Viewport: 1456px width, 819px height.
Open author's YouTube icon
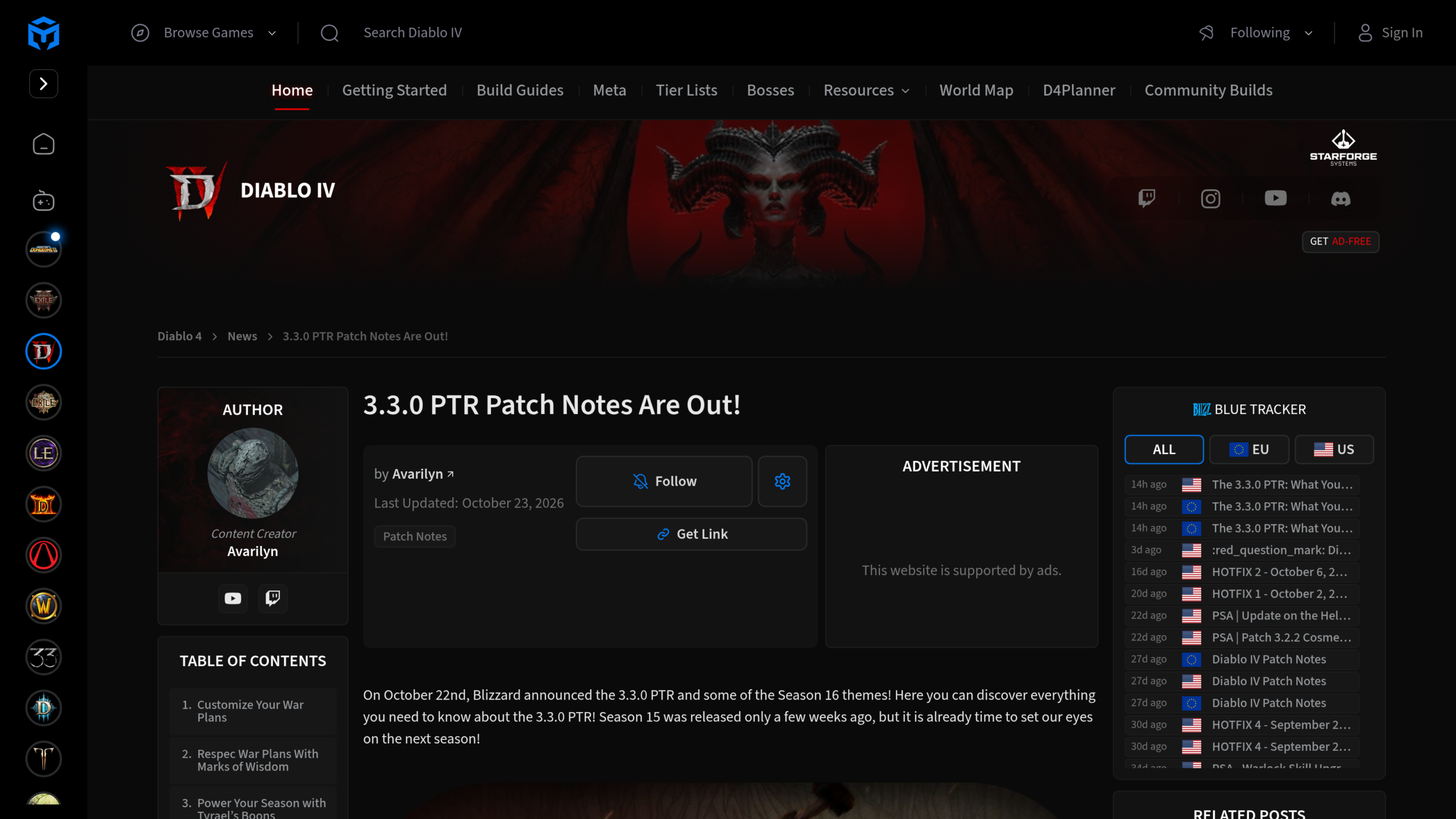[x=233, y=598]
